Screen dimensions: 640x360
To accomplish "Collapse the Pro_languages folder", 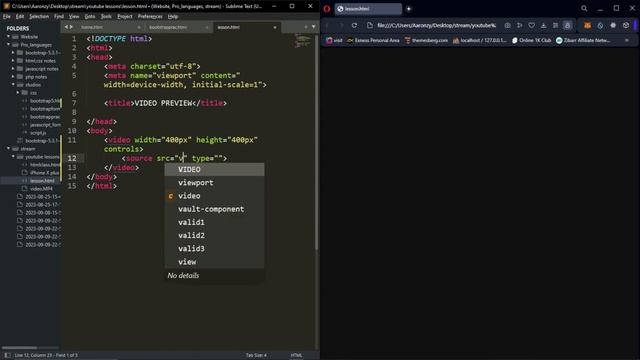I will [x=8, y=44].
